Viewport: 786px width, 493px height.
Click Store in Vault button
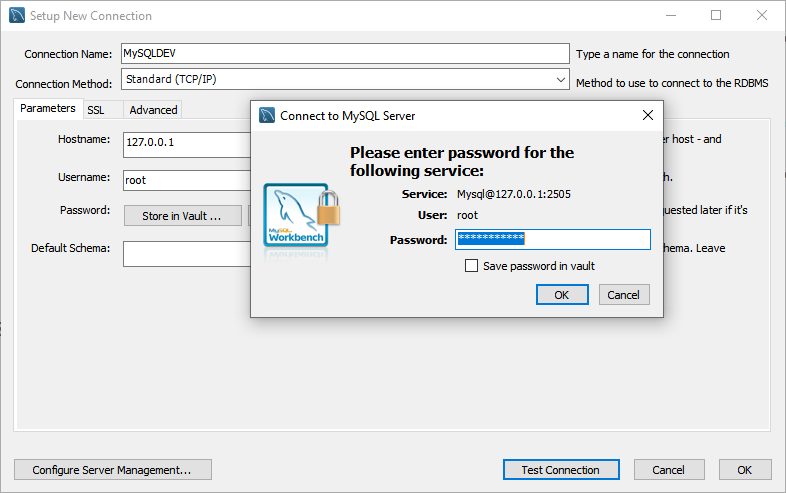[x=181, y=216]
